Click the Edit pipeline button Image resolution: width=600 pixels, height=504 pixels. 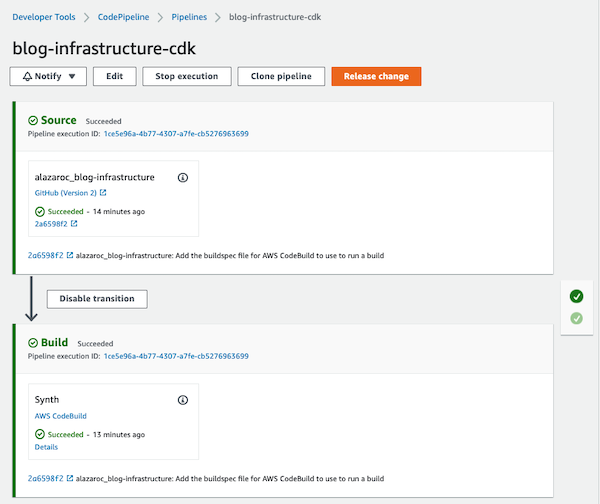tap(114, 77)
